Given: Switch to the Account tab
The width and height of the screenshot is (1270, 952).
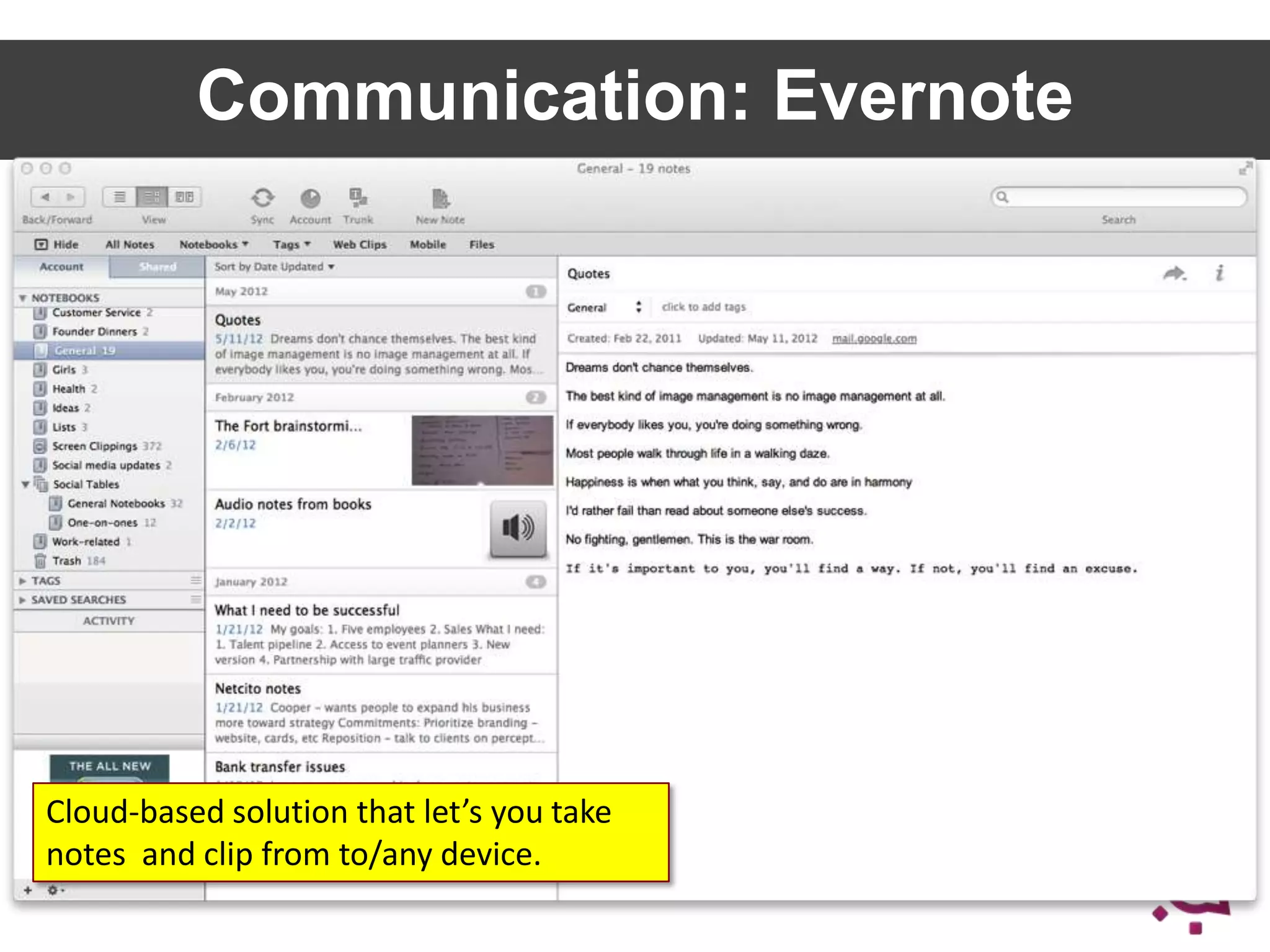Looking at the screenshot, I should [61, 267].
